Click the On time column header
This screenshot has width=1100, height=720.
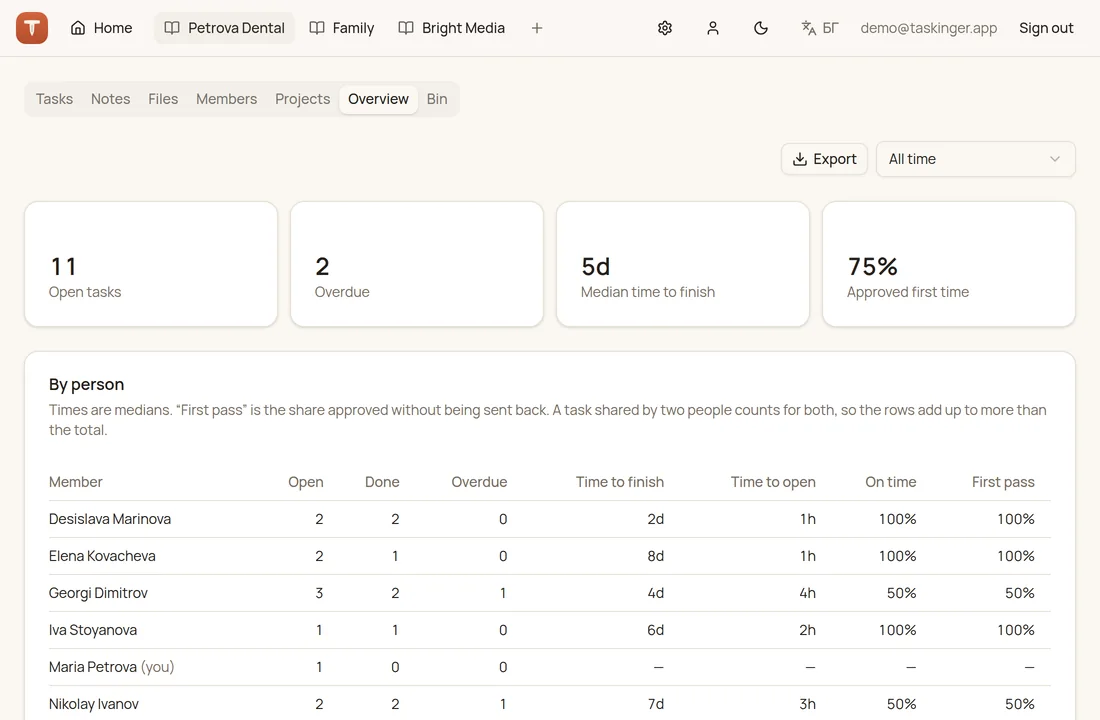891,482
